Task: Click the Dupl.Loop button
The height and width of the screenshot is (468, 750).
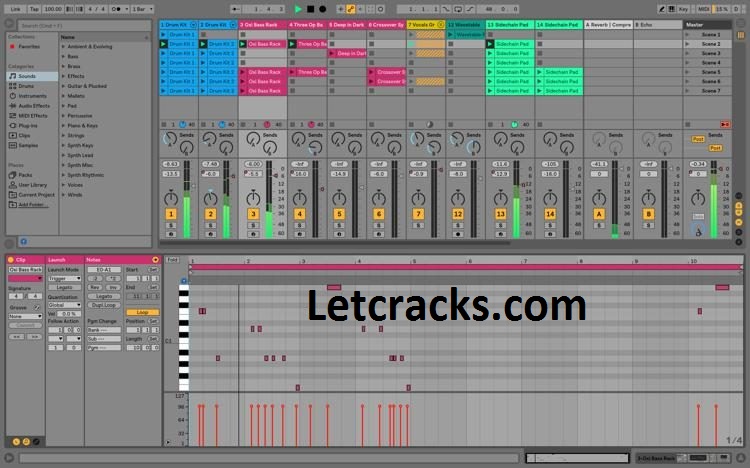Action: tap(104, 305)
